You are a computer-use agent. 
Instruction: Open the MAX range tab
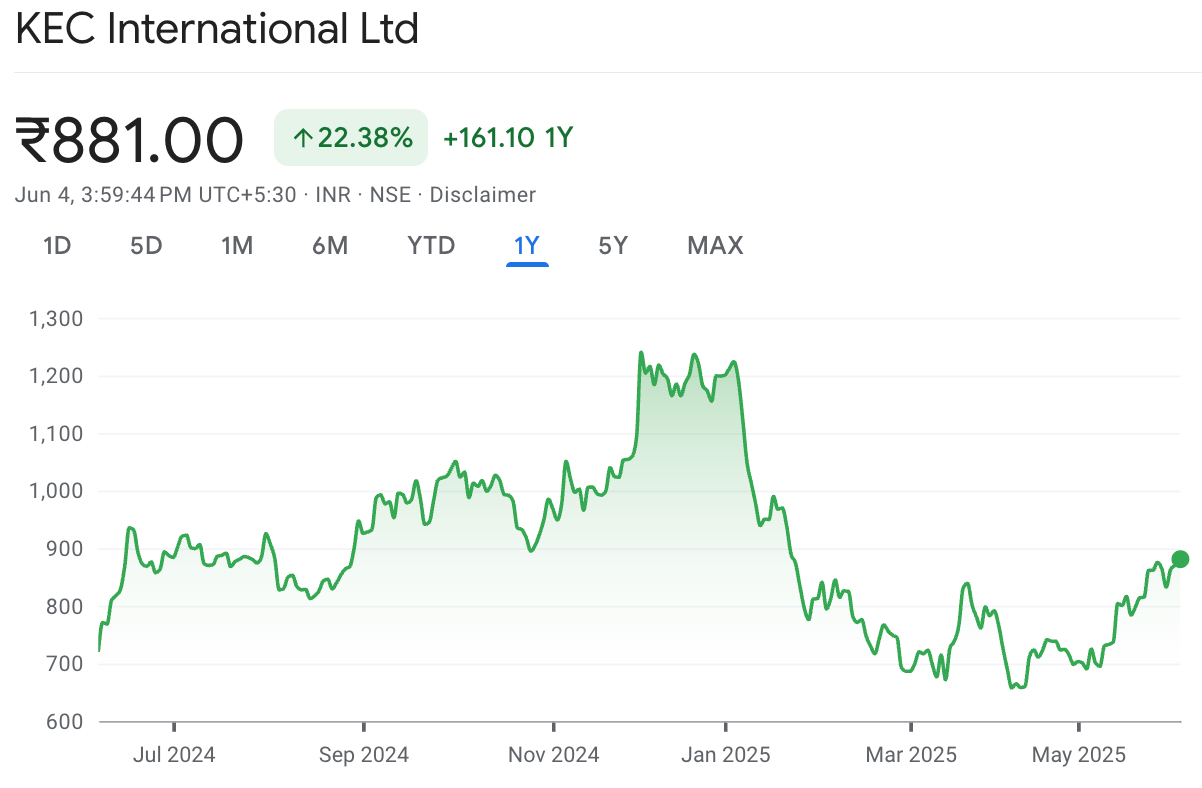tap(715, 246)
